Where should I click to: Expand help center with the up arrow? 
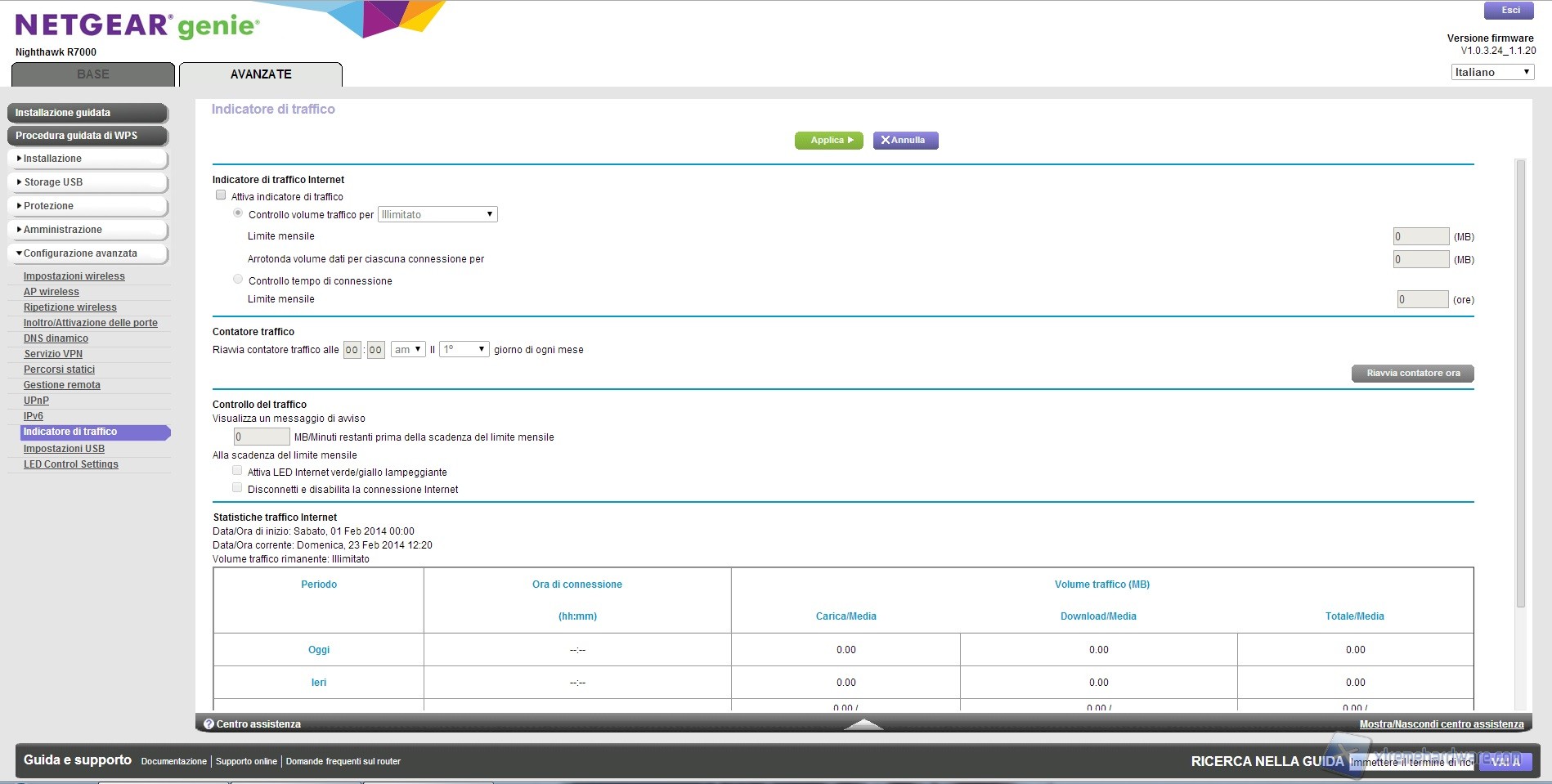click(x=863, y=724)
